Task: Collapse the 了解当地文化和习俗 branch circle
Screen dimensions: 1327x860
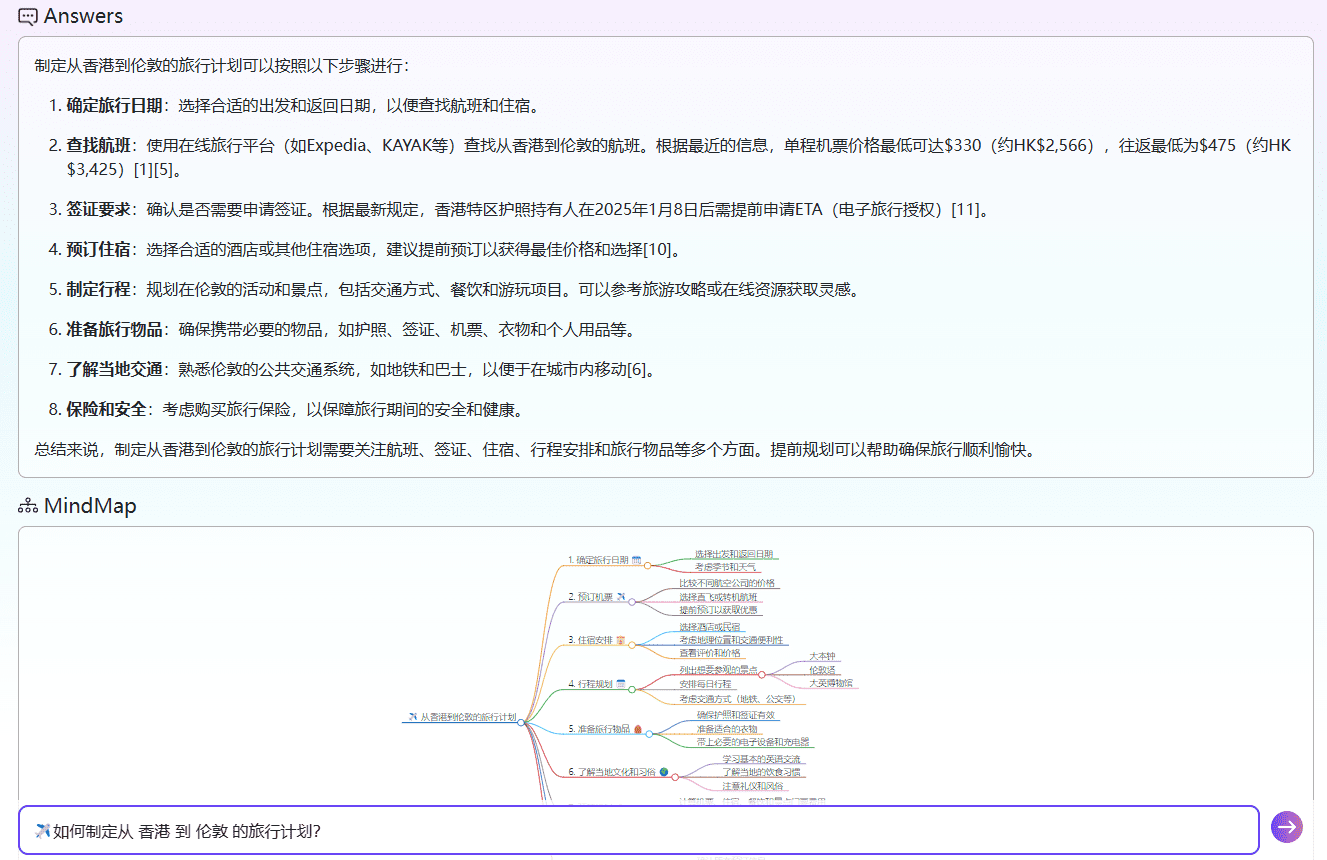Action: pos(674,777)
